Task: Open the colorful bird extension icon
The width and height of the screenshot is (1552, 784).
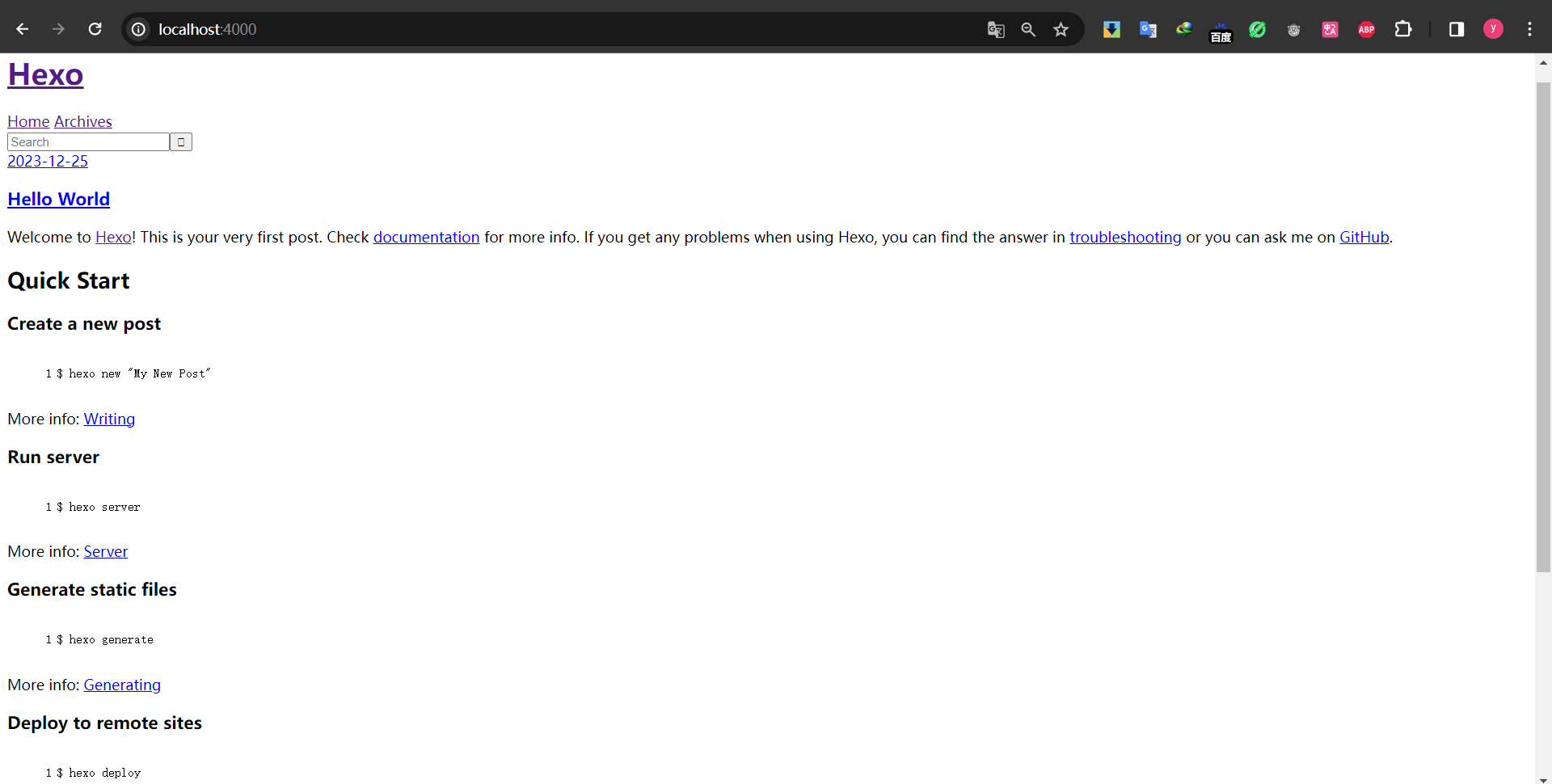Action: coord(1184,30)
